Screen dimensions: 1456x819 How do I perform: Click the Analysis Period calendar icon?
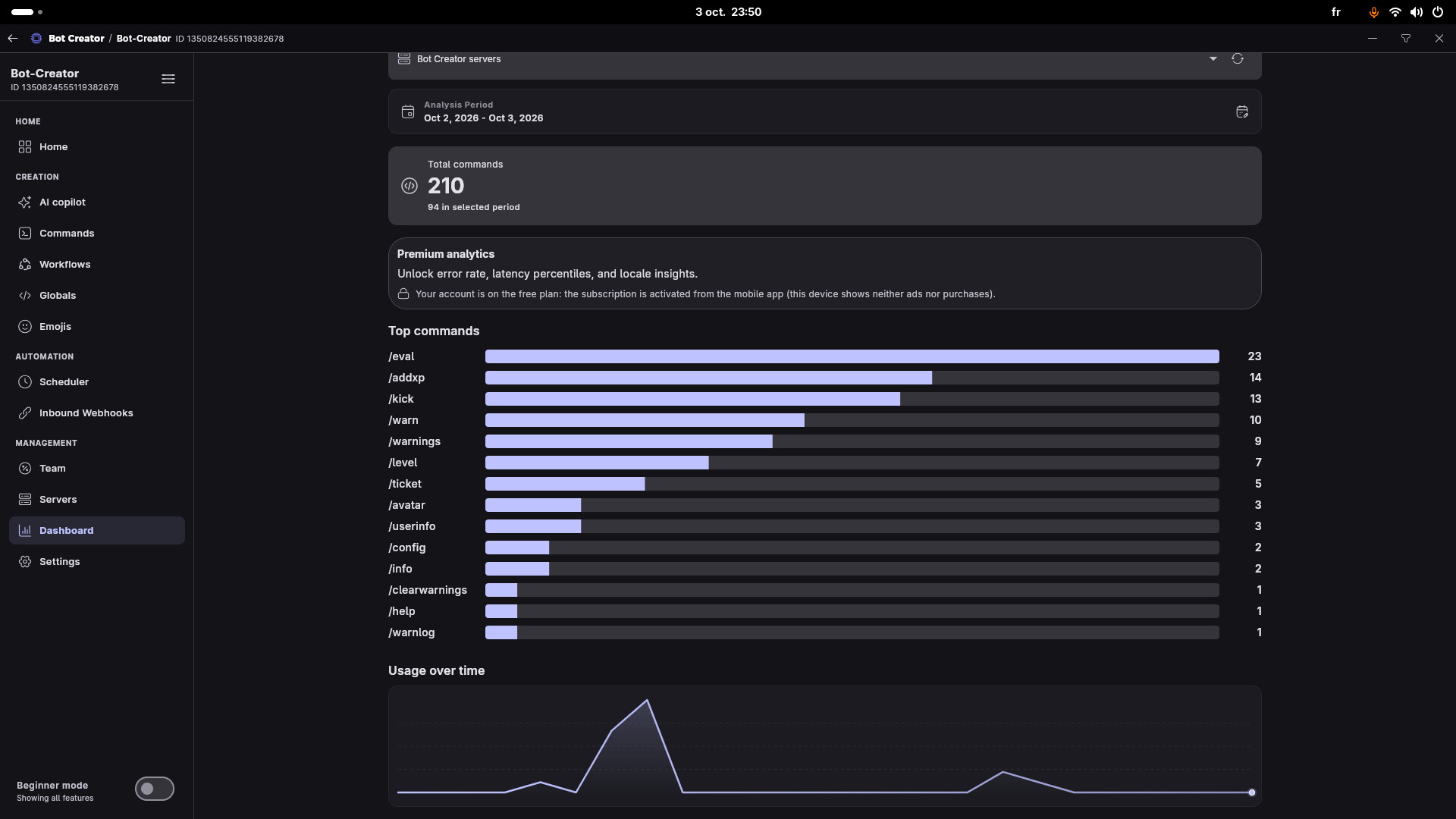point(408,112)
